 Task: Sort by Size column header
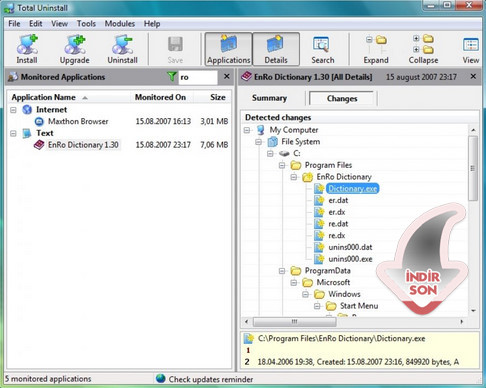(x=218, y=97)
